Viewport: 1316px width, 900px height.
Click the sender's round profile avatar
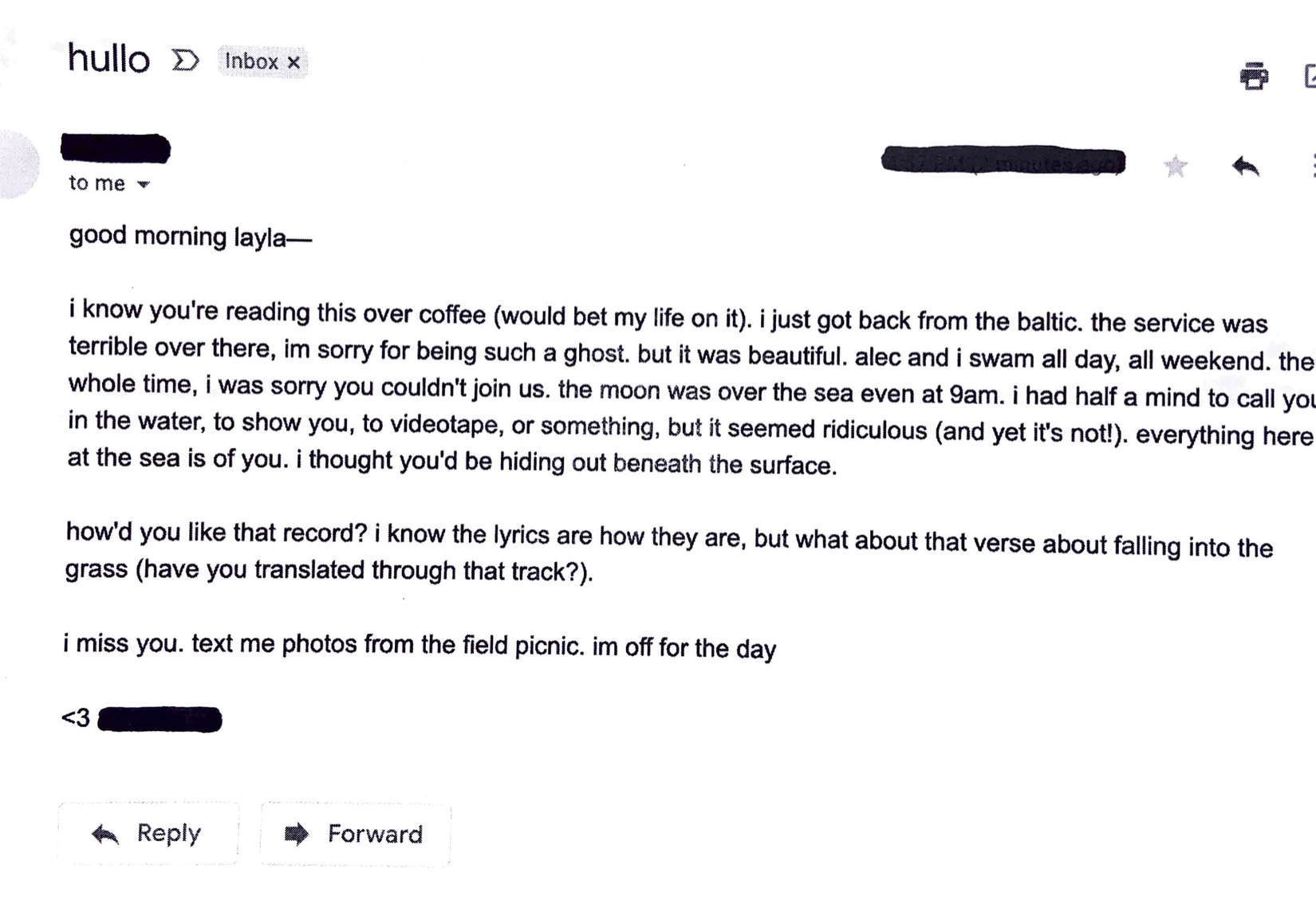pyautogui.click(x=16, y=163)
